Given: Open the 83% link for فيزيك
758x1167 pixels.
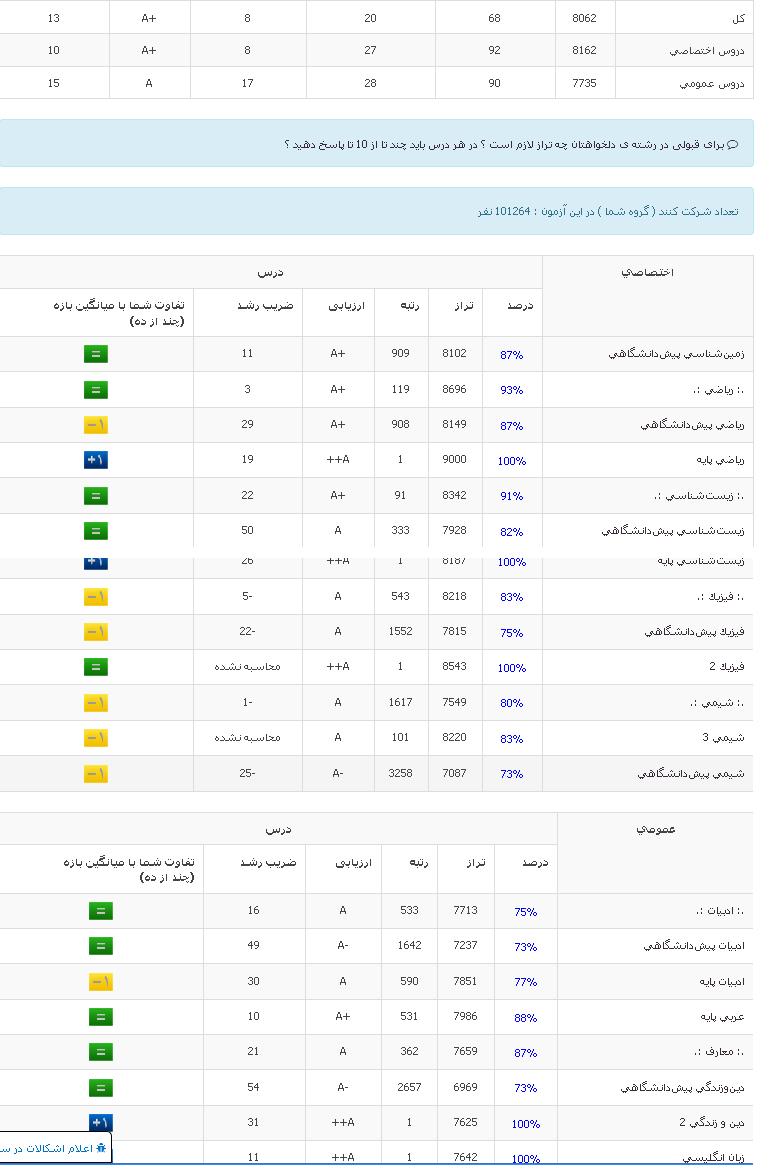Looking at the screenshot, I should pos(512,597).
